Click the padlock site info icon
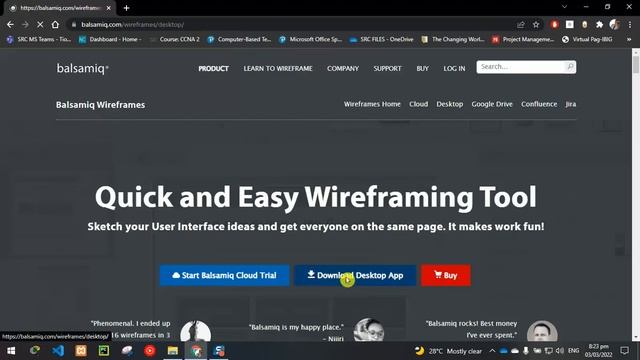Screen dimensions: 640x360 click(74, 24)
